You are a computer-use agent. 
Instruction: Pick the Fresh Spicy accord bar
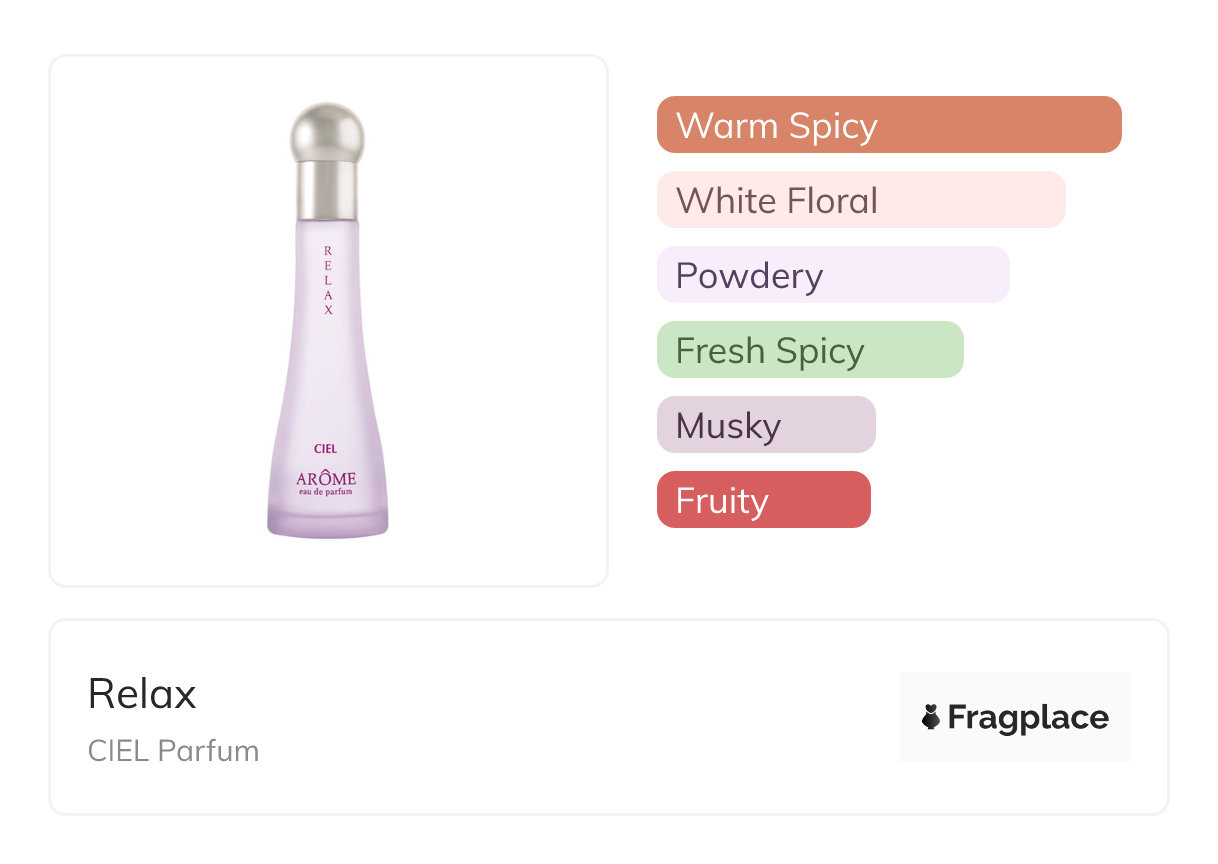(x=809, y=350)
